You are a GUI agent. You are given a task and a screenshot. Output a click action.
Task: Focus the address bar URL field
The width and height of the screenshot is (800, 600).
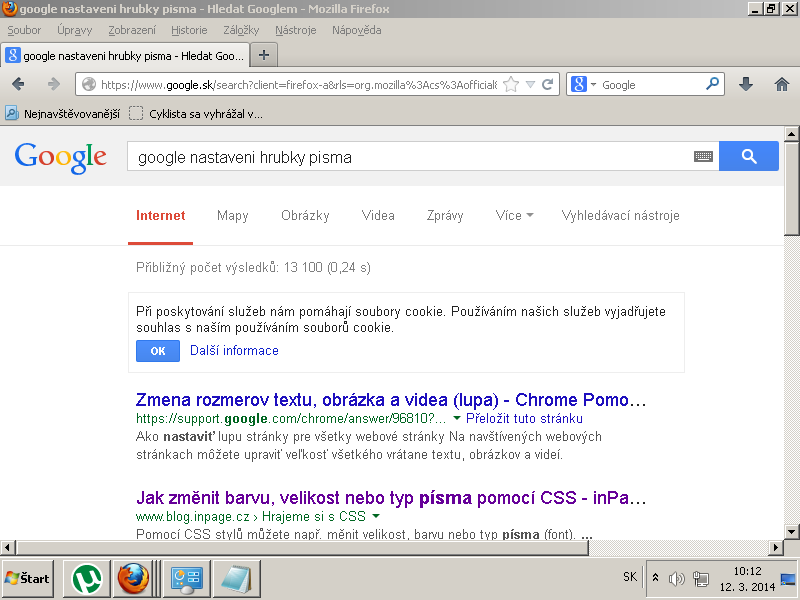click(x=298, y=84)
